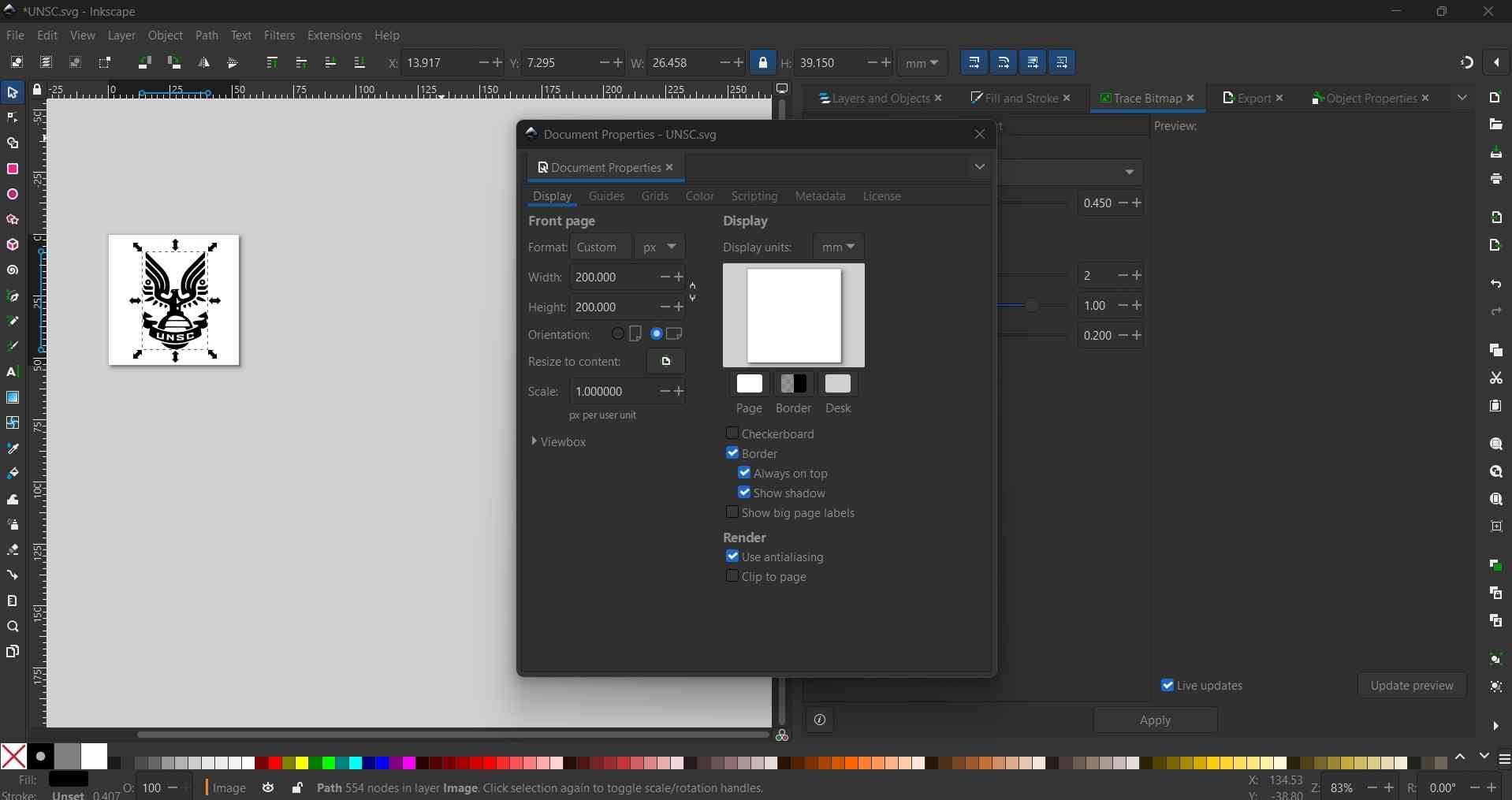Click the page Width input field
Image resolution: width=1512 pixels, height=800 pixels.
[613, 277]
